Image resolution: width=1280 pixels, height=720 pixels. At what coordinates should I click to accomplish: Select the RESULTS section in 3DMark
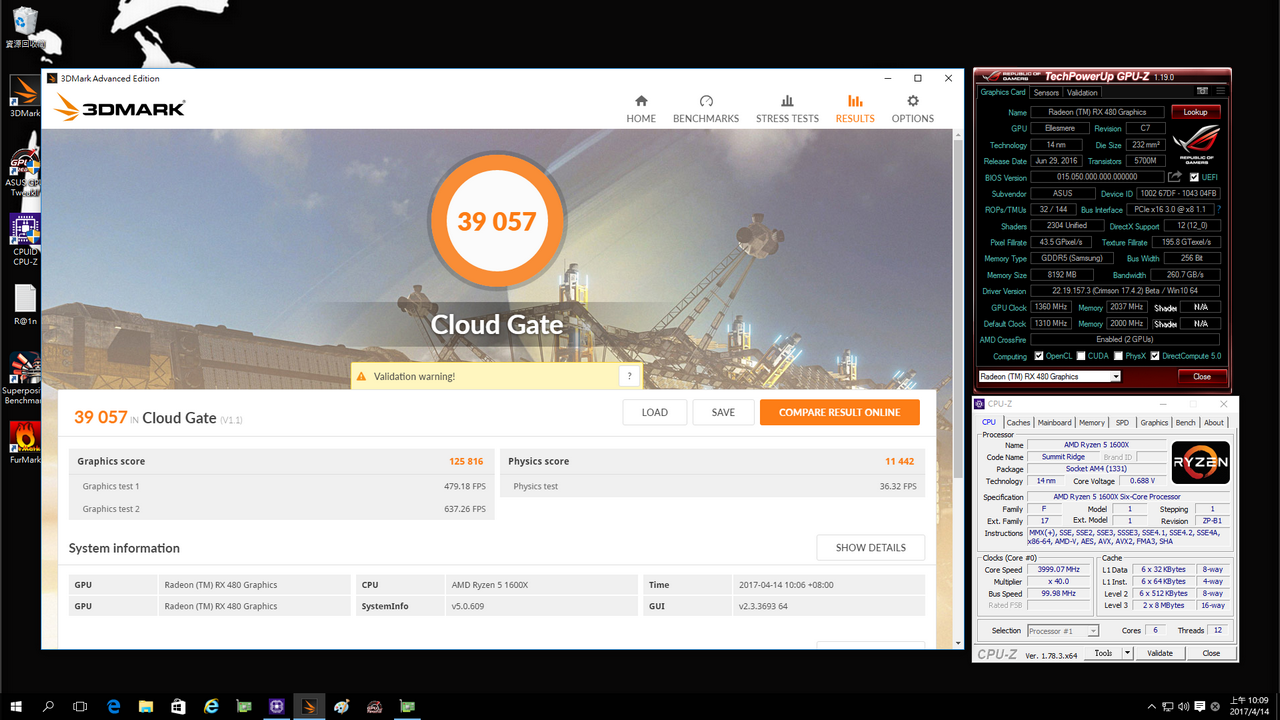click(x=855, y=109)
